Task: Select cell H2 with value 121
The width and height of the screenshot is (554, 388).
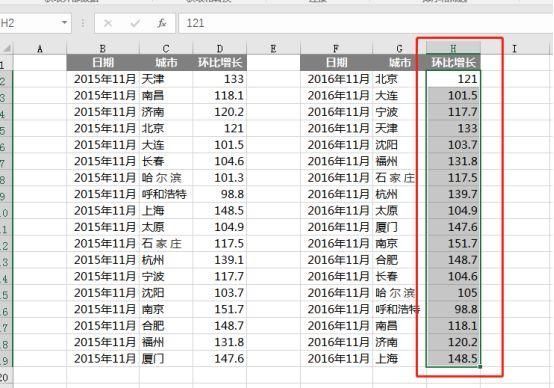Action: [453, 79]
